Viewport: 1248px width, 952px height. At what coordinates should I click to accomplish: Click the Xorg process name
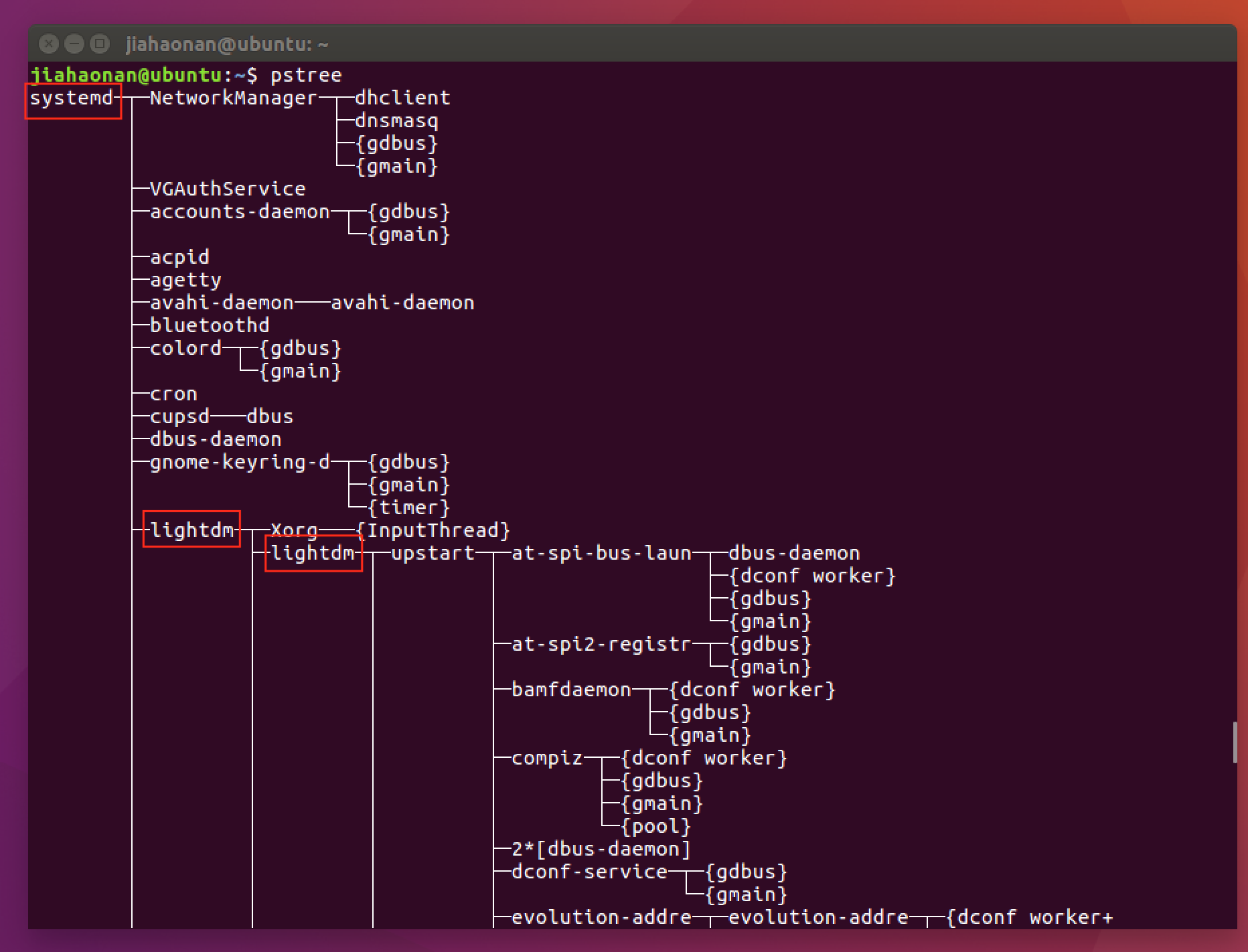(x=294, y=530)
